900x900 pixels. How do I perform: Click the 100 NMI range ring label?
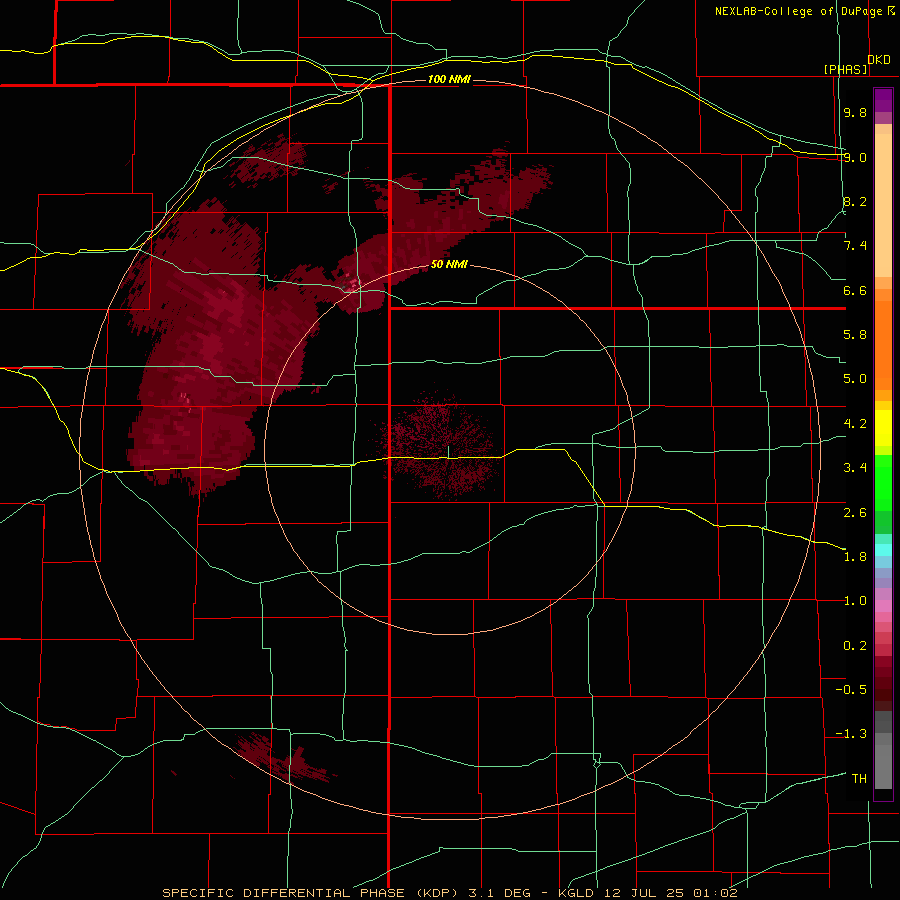[449, 79]
